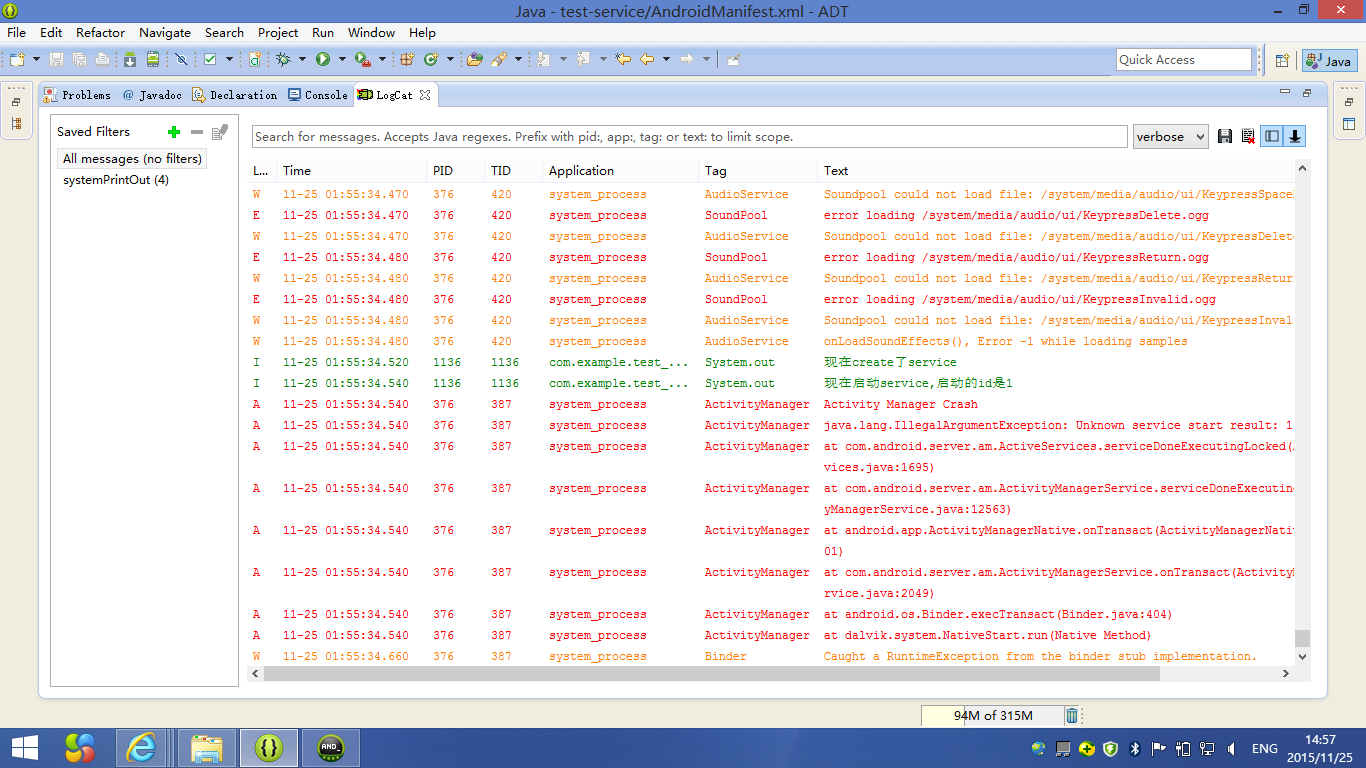The height and width of the screenshot is (768, 1366).
Task: Switch to the Console tab
Action: point(318,95)
